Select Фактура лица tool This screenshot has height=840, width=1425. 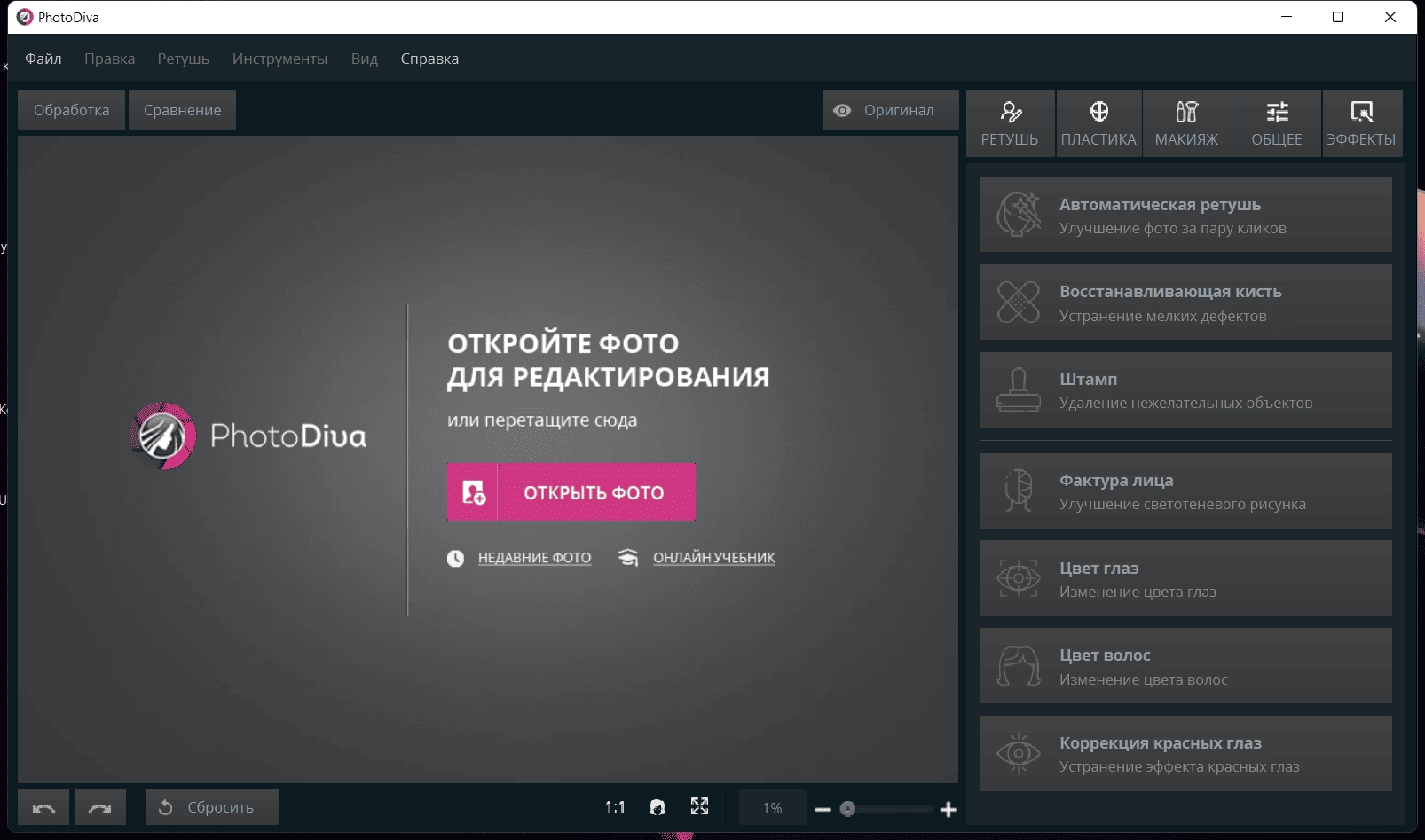click(x=1185, y=491)
